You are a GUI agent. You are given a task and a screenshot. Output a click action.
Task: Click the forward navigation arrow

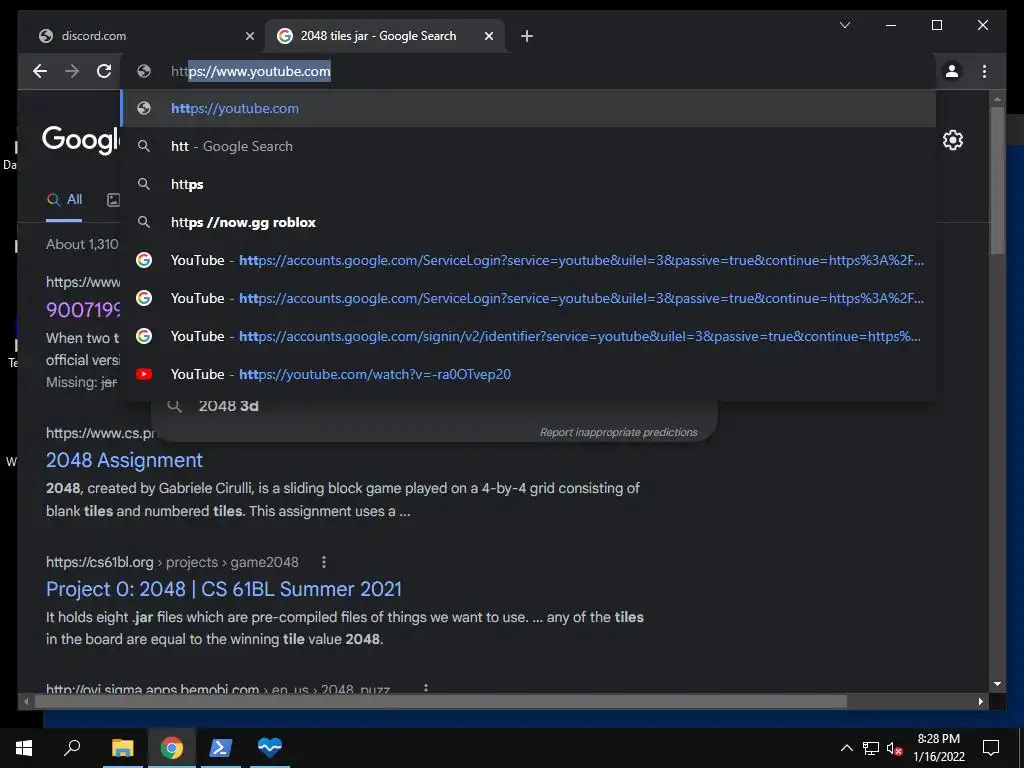[x=72, y=71]
